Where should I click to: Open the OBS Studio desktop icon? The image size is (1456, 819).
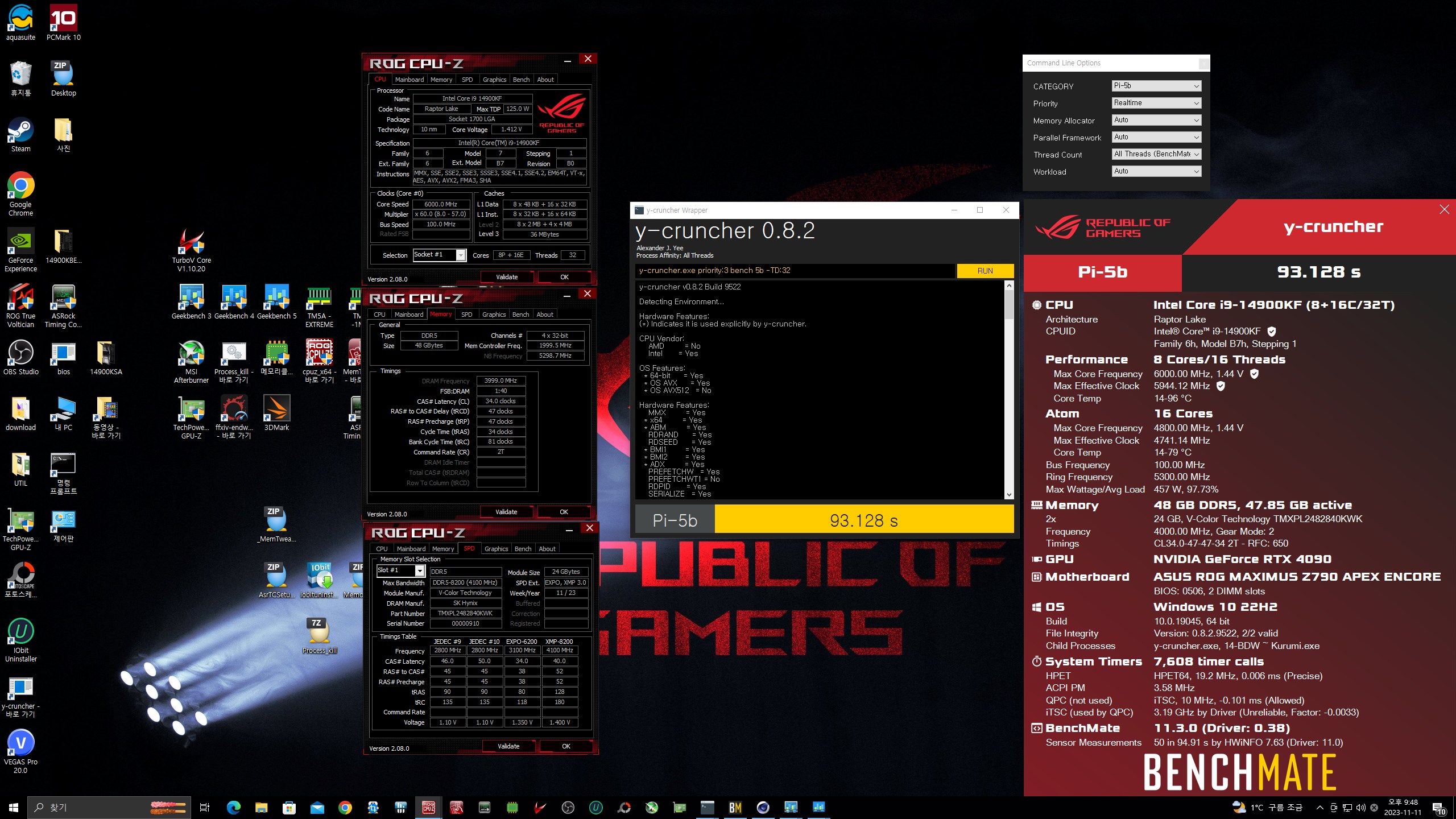tap(21, 357)
